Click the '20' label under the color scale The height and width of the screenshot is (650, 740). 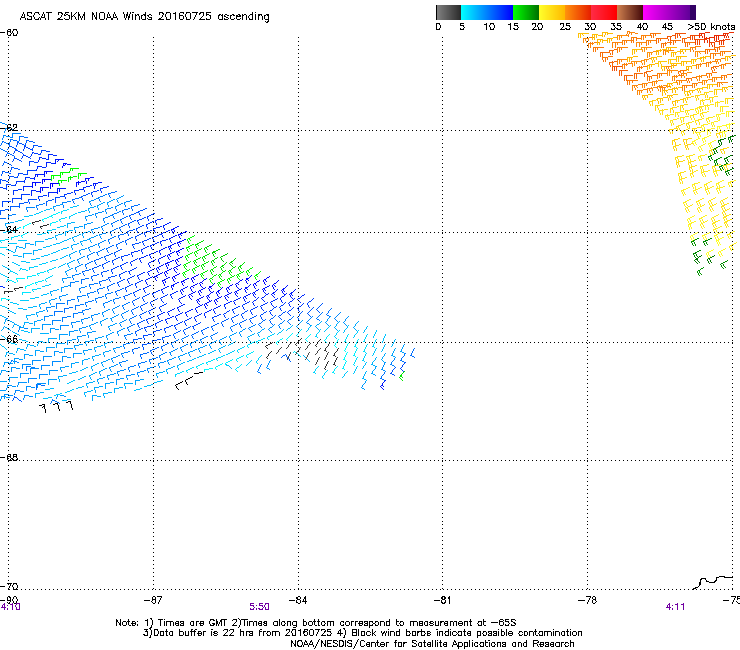(x=537, y=27)
